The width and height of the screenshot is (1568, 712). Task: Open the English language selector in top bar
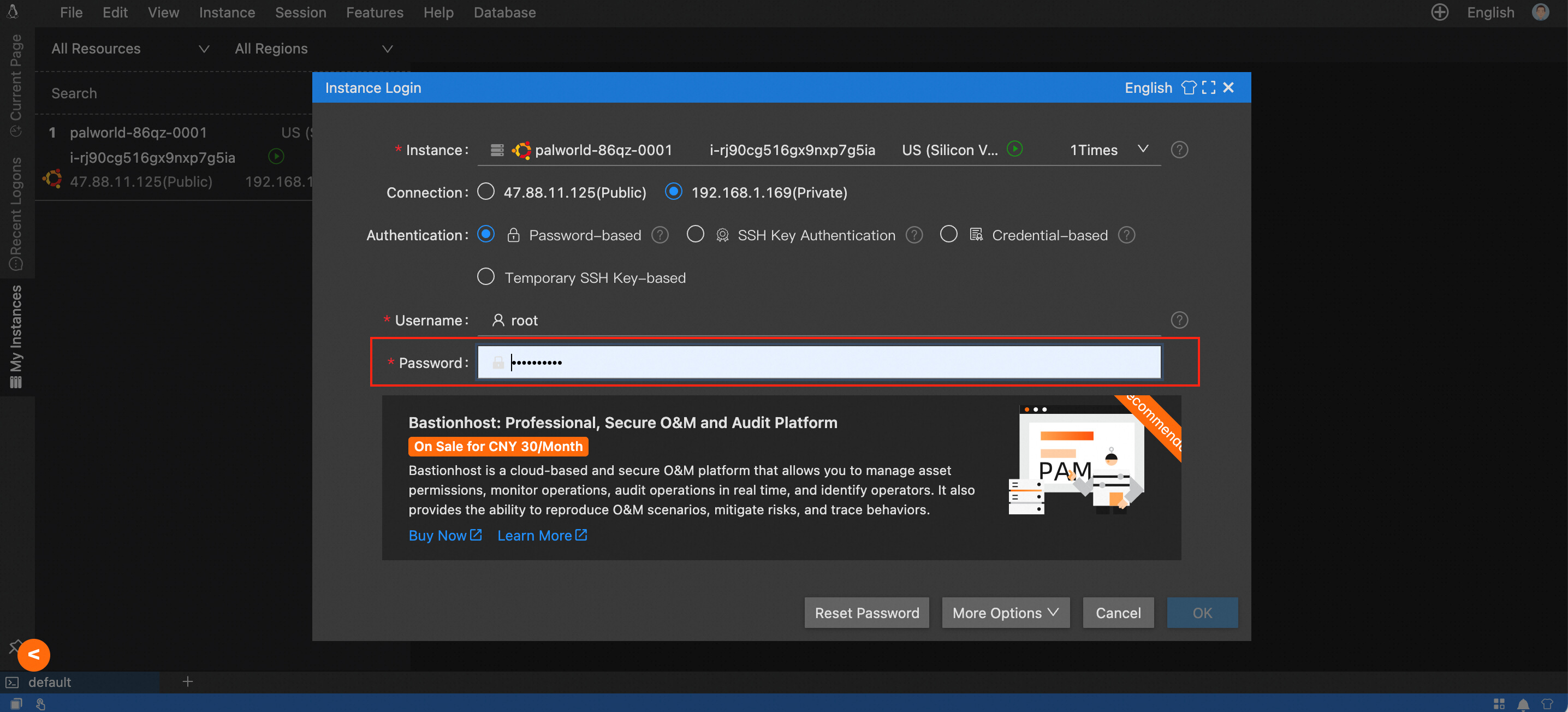[x=1490, y=12]
